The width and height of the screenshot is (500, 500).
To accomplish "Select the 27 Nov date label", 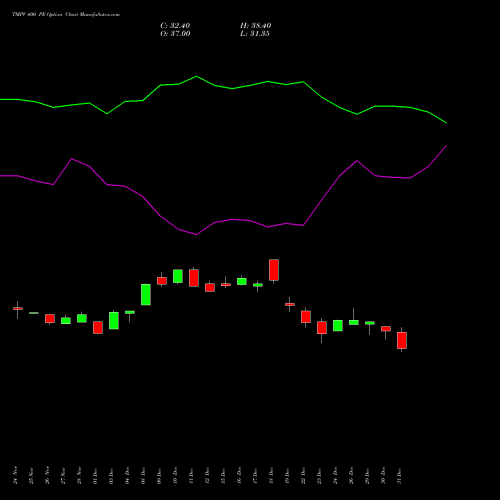I will coord(63,475).
